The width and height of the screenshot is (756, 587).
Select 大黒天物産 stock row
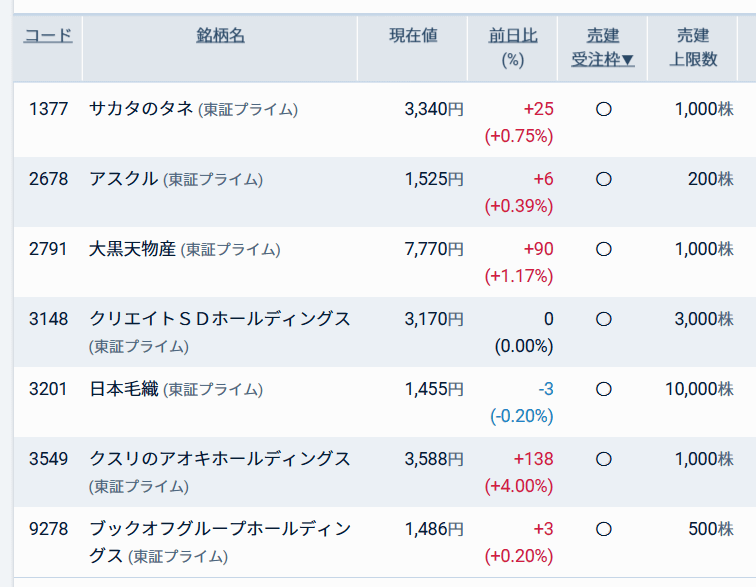click(x=385, y=262)
